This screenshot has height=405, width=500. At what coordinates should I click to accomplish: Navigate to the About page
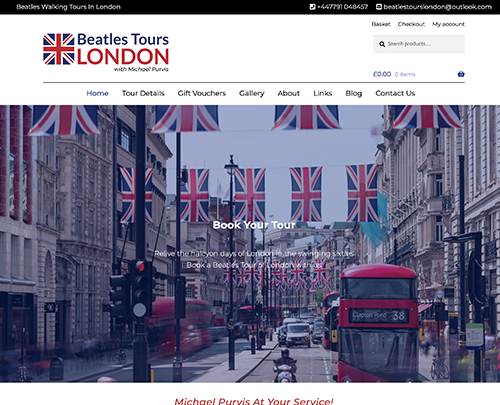289,93
